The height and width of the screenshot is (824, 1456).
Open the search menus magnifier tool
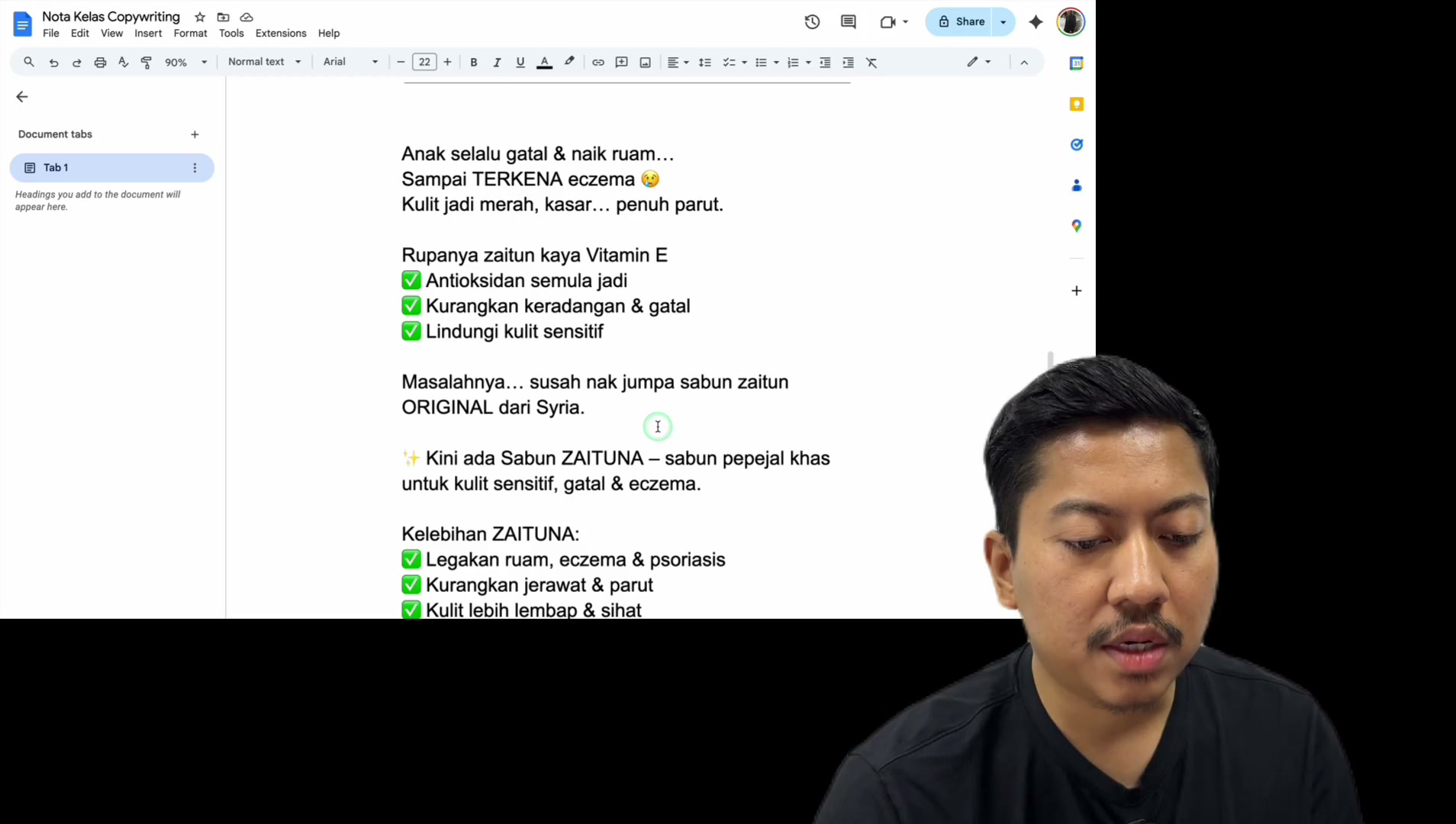(x=29, y=62)
